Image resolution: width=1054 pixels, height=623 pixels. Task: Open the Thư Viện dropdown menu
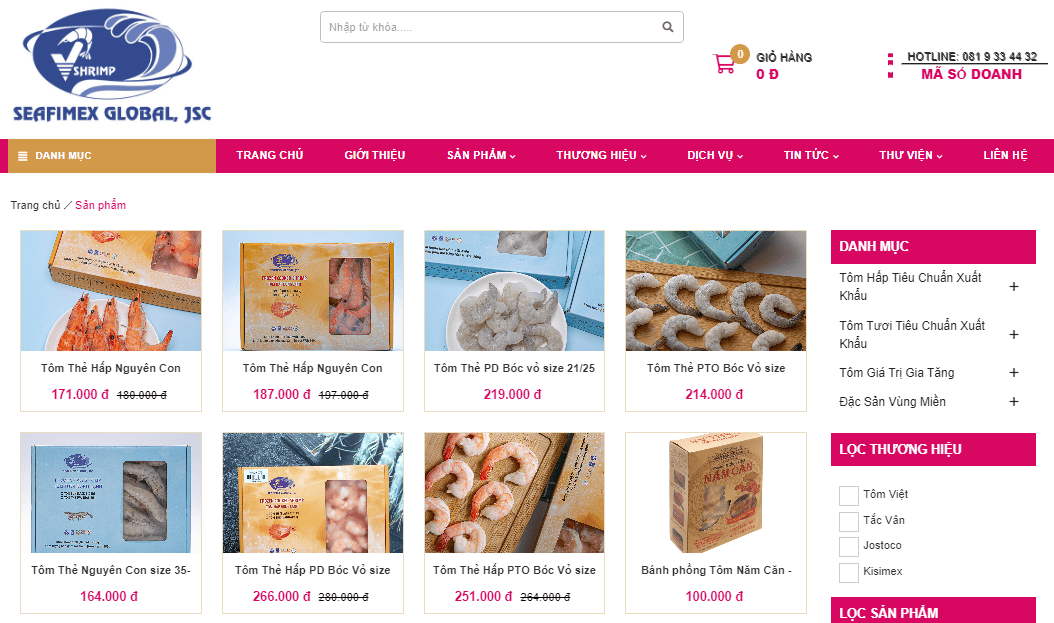pos(910,155)
